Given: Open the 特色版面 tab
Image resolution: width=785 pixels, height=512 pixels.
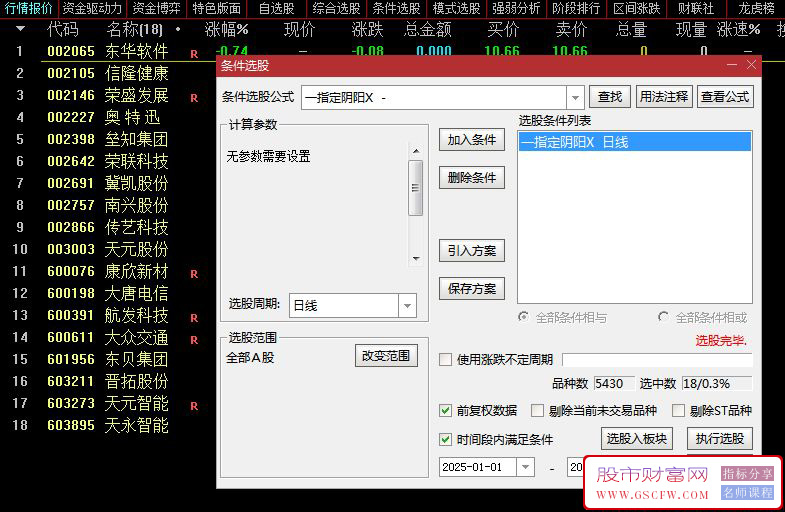Looking at the screenshot, I should (216, 9).
